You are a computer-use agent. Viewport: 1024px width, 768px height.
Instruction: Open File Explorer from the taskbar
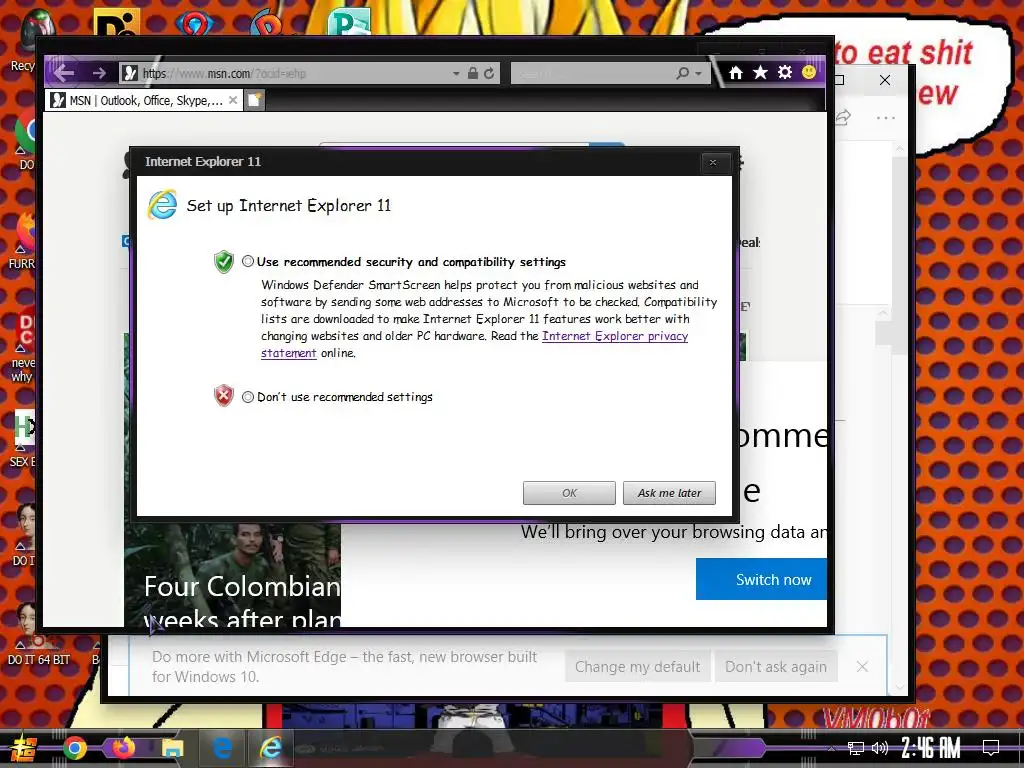(172, 748)
